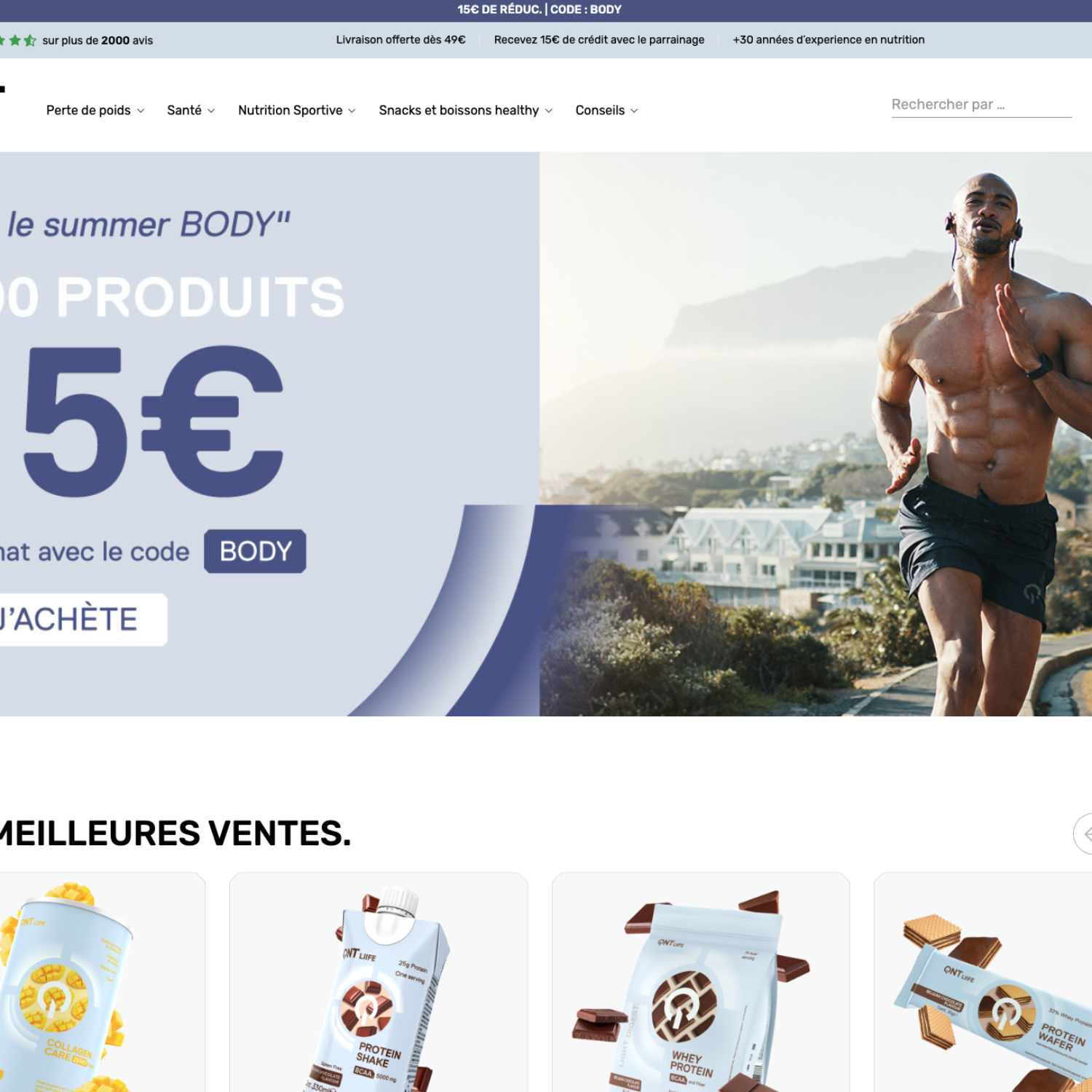1092x1092 pixels.
Task: Focus the Rechercher par search field
Action: (x=981, y=105)
